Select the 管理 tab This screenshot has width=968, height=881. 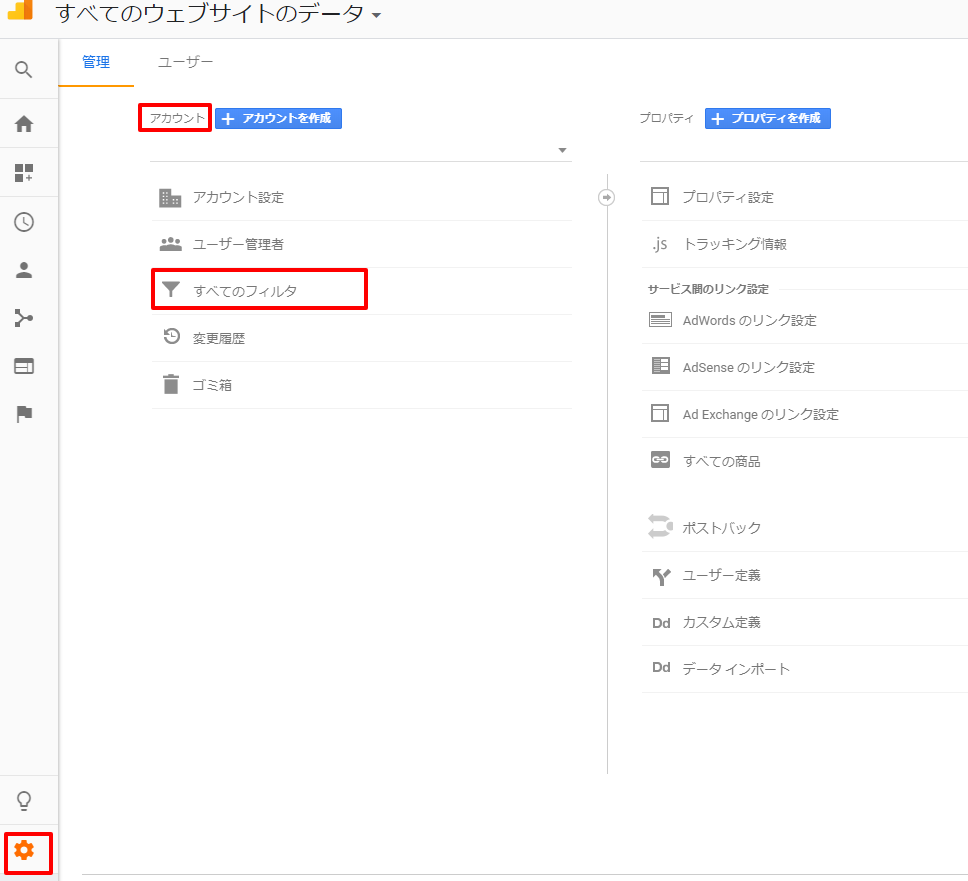click(x=96, y=62)
